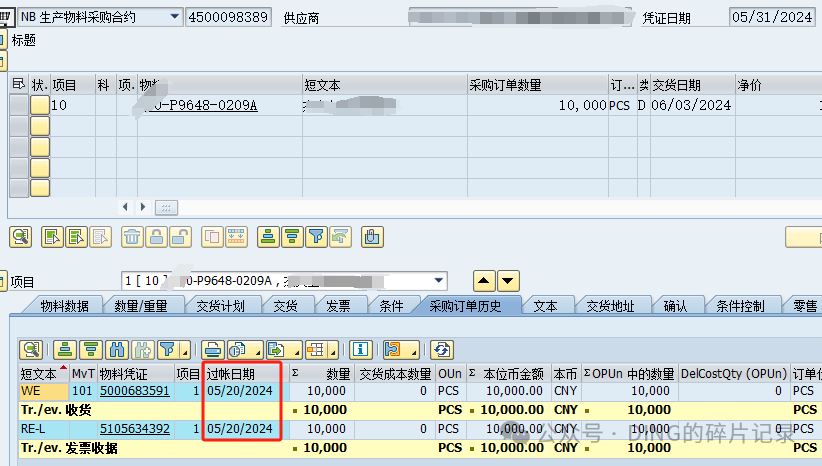Switch to the 交货计划 tab
Image resolution: width=822 pixels, height=466 pixels.
(x=220, y=306)
